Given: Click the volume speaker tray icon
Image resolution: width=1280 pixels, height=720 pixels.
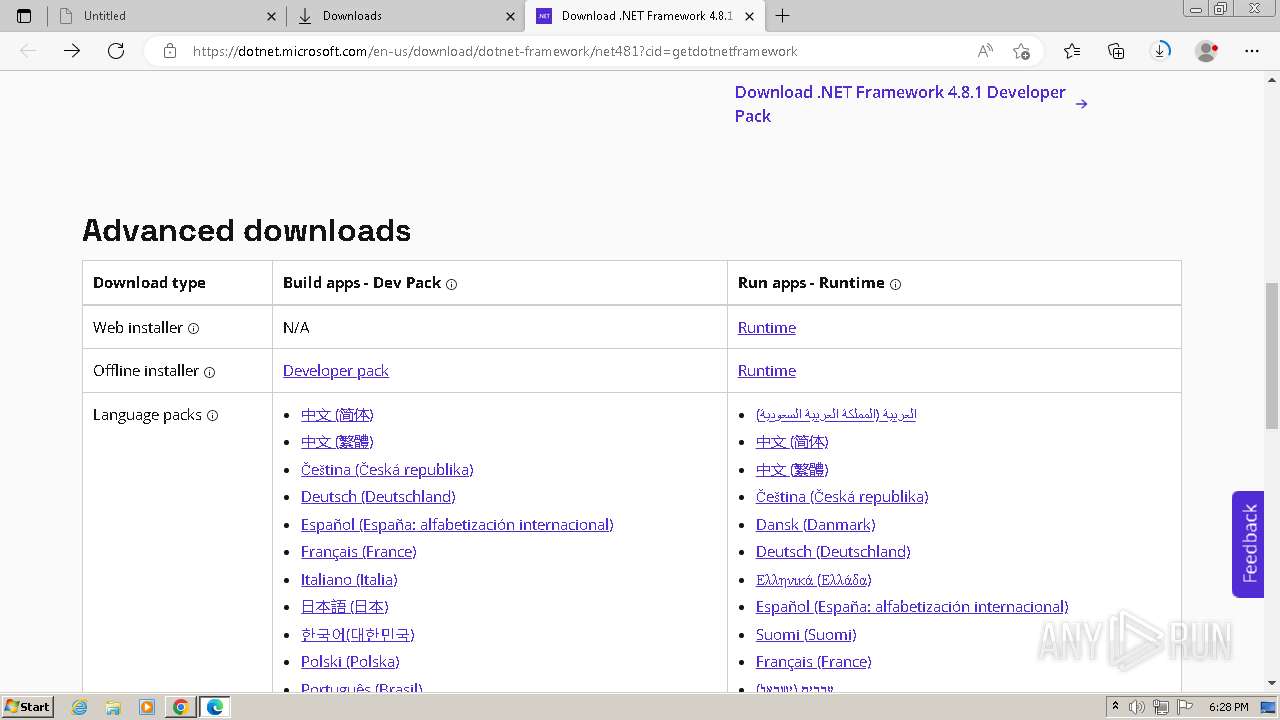Looking at the screenshot, I should pos(1137,707).
